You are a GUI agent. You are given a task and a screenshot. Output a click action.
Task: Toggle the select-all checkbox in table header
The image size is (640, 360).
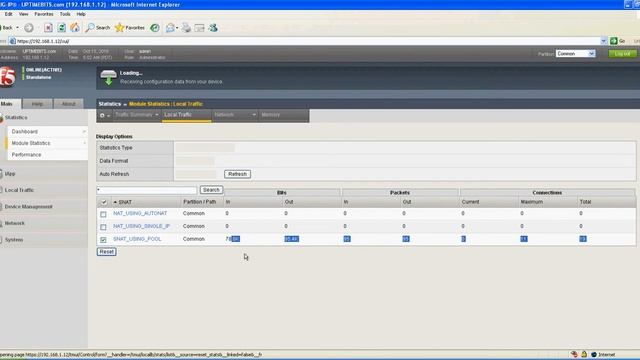tap(104, 202)
